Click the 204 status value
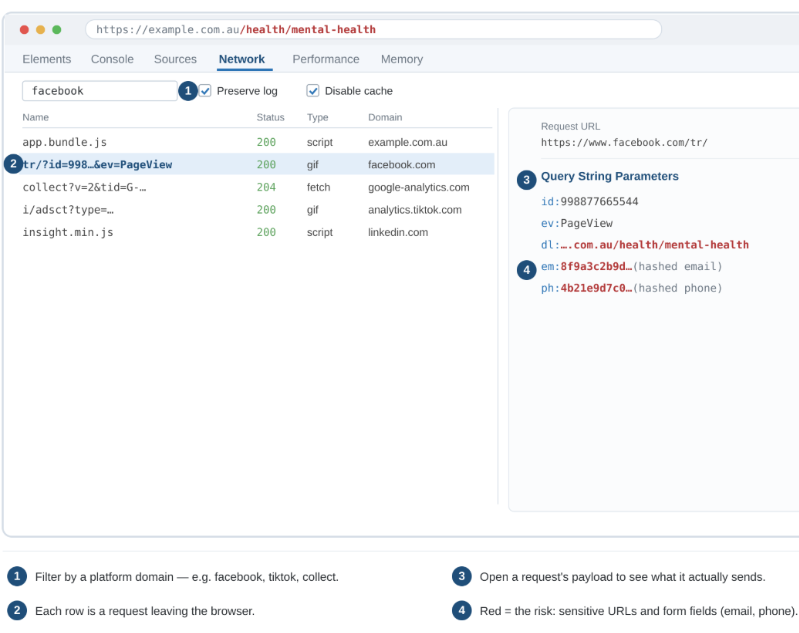 pos(266,187)
